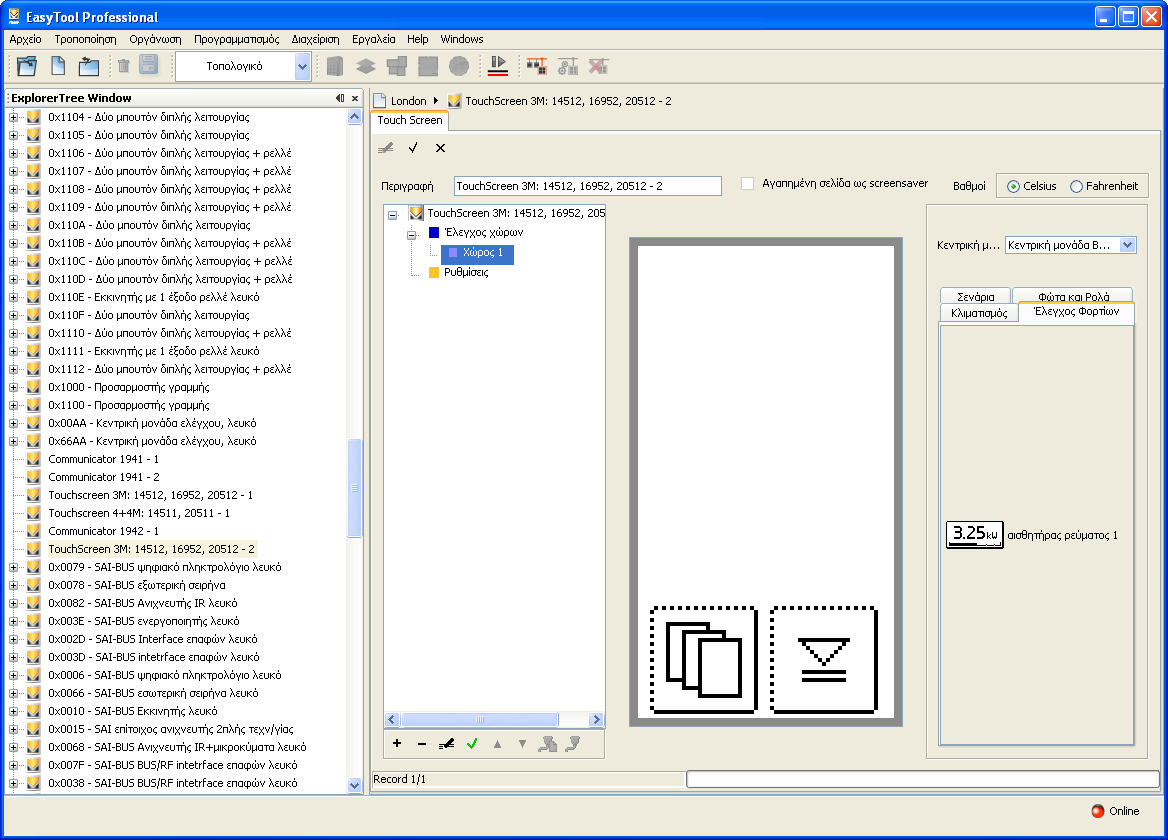Click the red Online status indicator
This screenshot has width=1168, height=840.
click(1098, 811)
